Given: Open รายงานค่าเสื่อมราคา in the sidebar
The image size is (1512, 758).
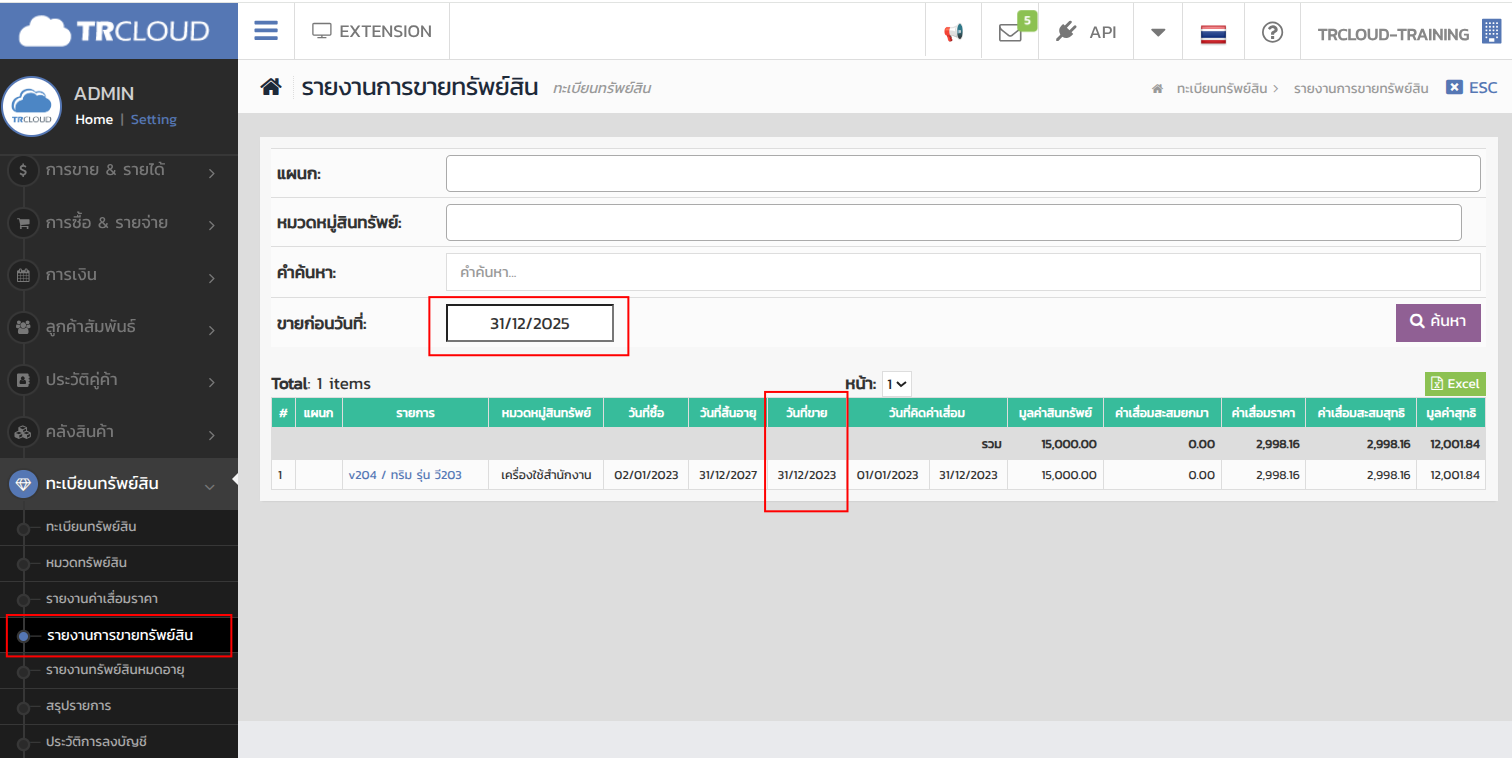Looking at the screenshot, I should 102,598.
